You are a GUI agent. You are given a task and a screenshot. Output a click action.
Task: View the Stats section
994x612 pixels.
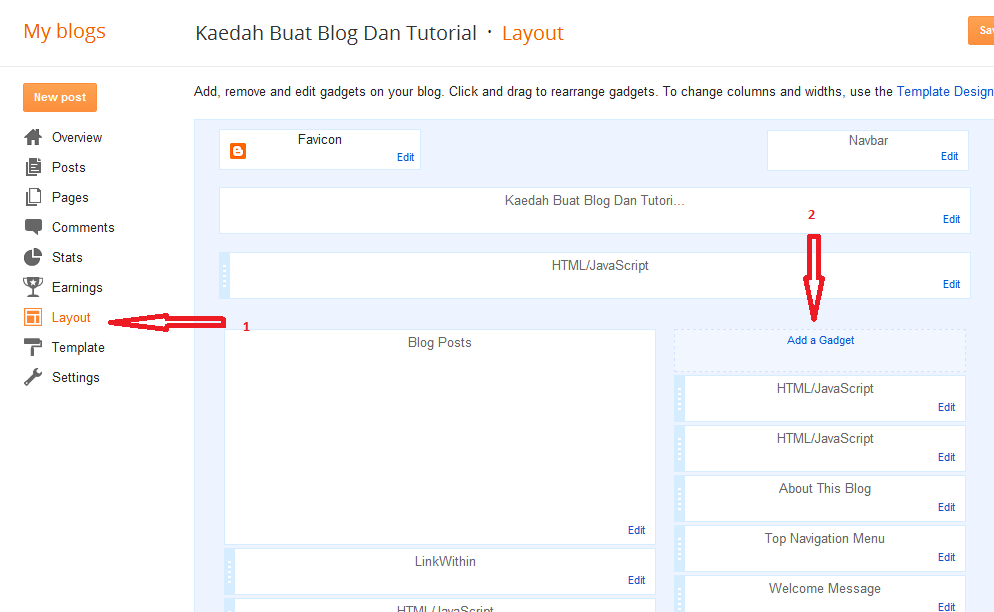(x=67, y=257)
